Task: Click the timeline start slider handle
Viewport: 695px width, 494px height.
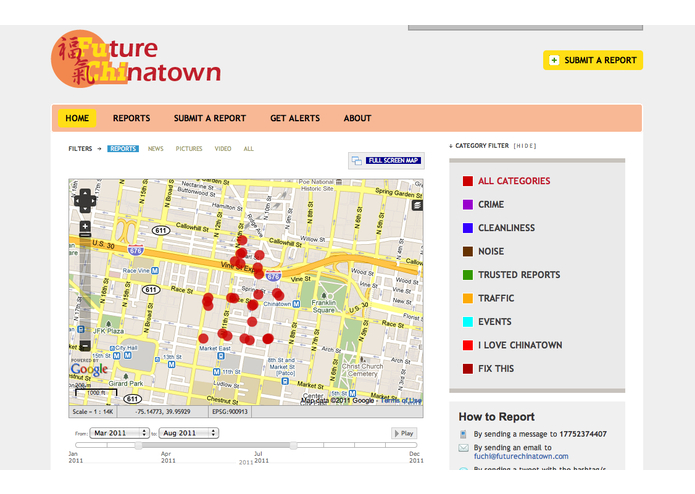Action: point(139,445)
